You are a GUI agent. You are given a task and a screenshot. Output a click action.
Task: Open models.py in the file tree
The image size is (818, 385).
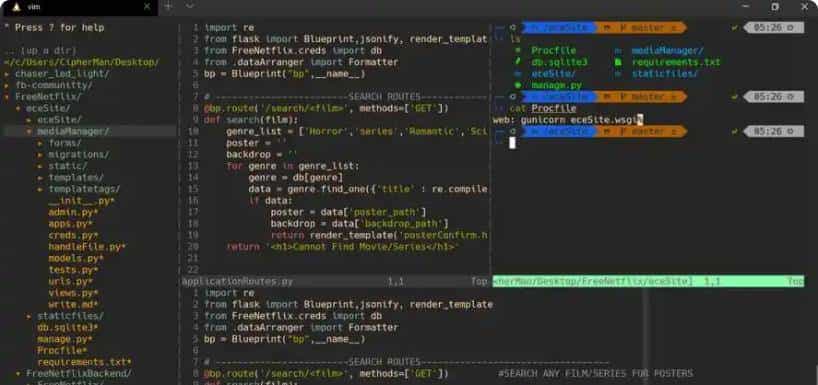pos(76,258)
